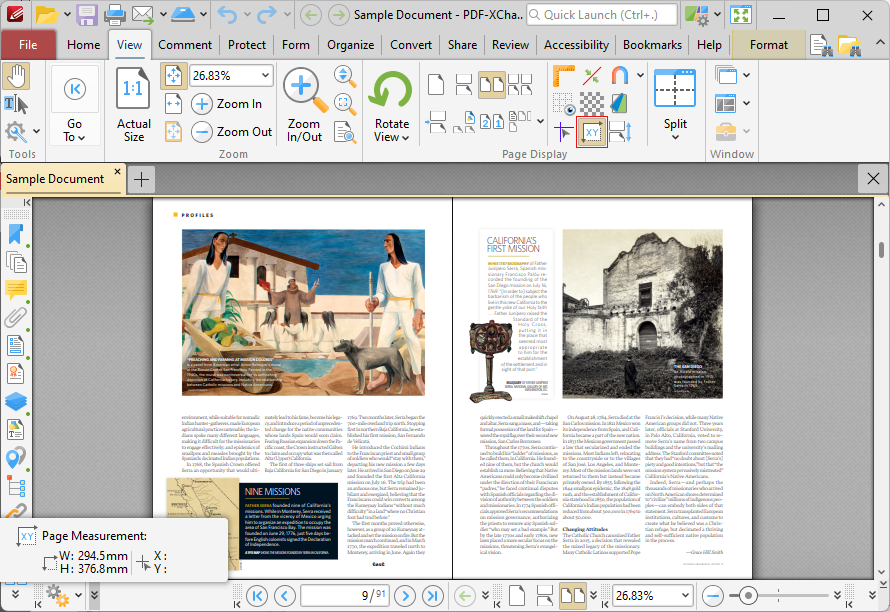This screenshot has width=890, height=612.
Task: Select the Select Text tool
Action: [x=16, y=104]
